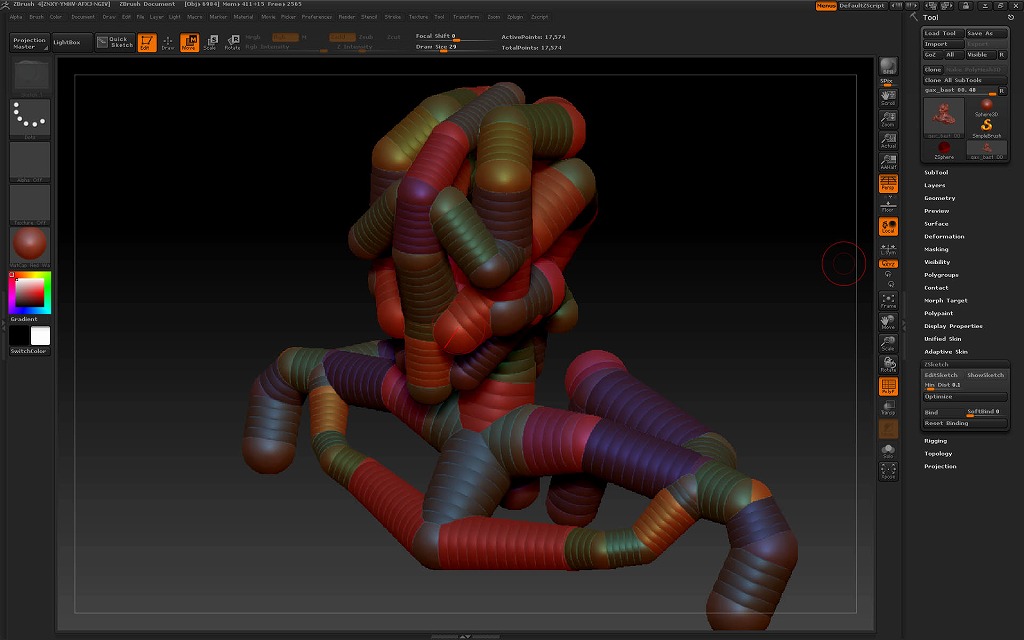The width and height of the screenshot is (1024, 640).
Task: Disable Local transformation mode
Action: [887, 227]
